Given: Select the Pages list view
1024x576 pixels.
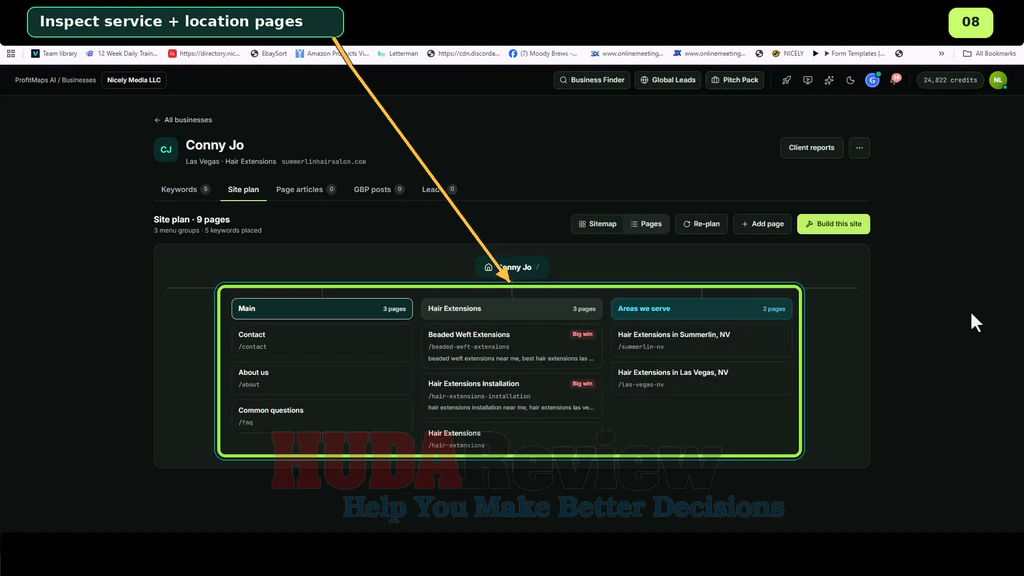Looking at the screenshot, I should pyautogui.click(x=646, y=224).
